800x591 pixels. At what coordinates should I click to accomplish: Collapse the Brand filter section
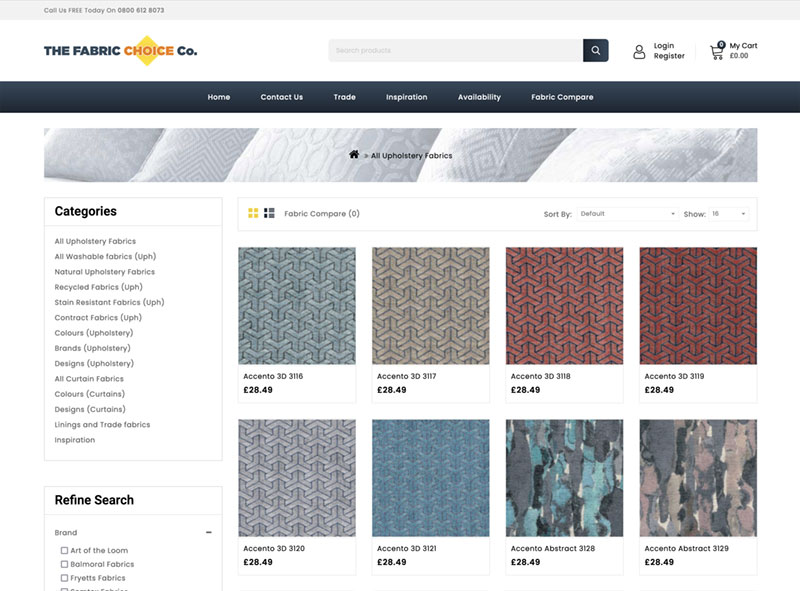click(209, 532)
